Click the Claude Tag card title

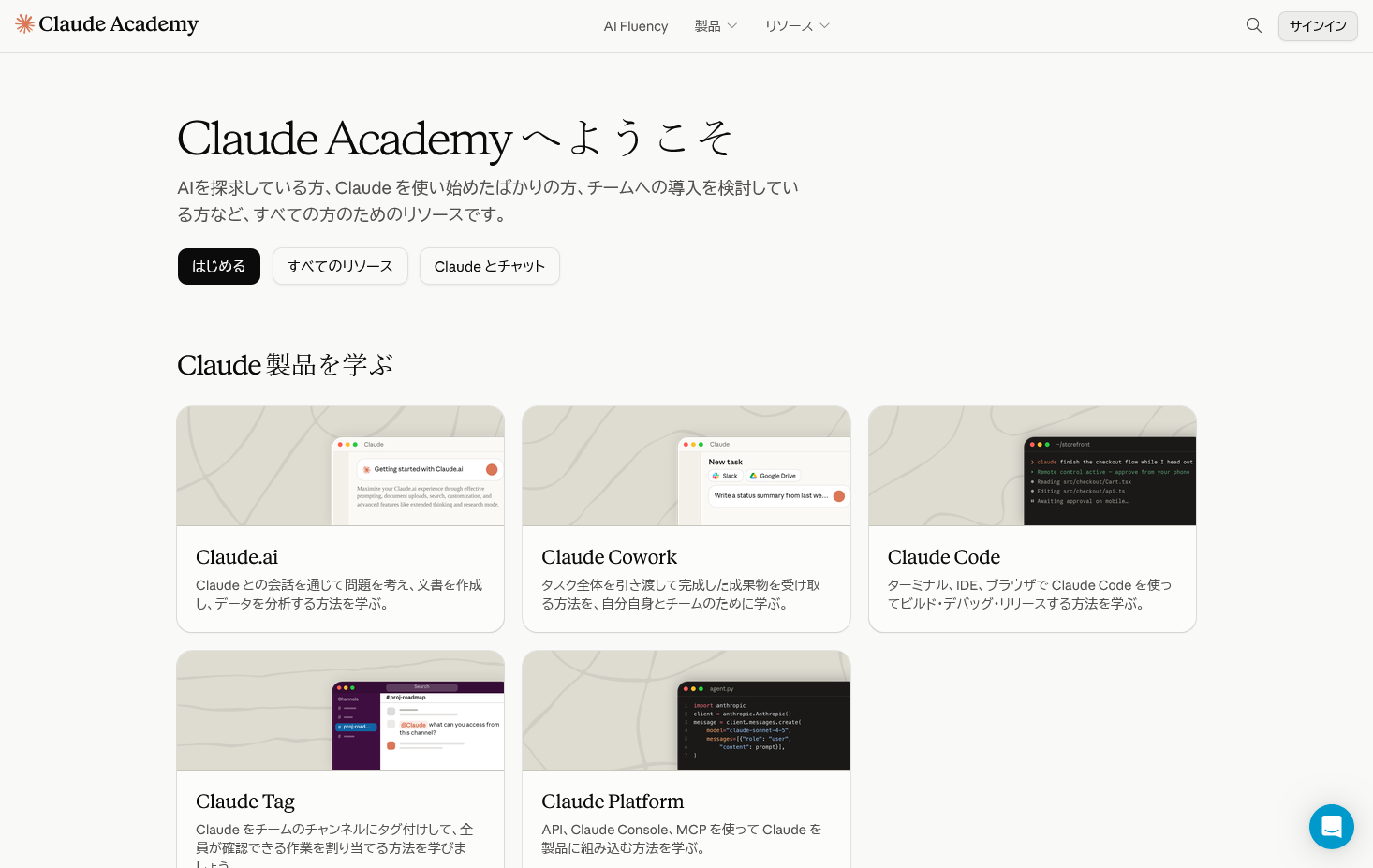pyautogui.click(x=245, y=802)
